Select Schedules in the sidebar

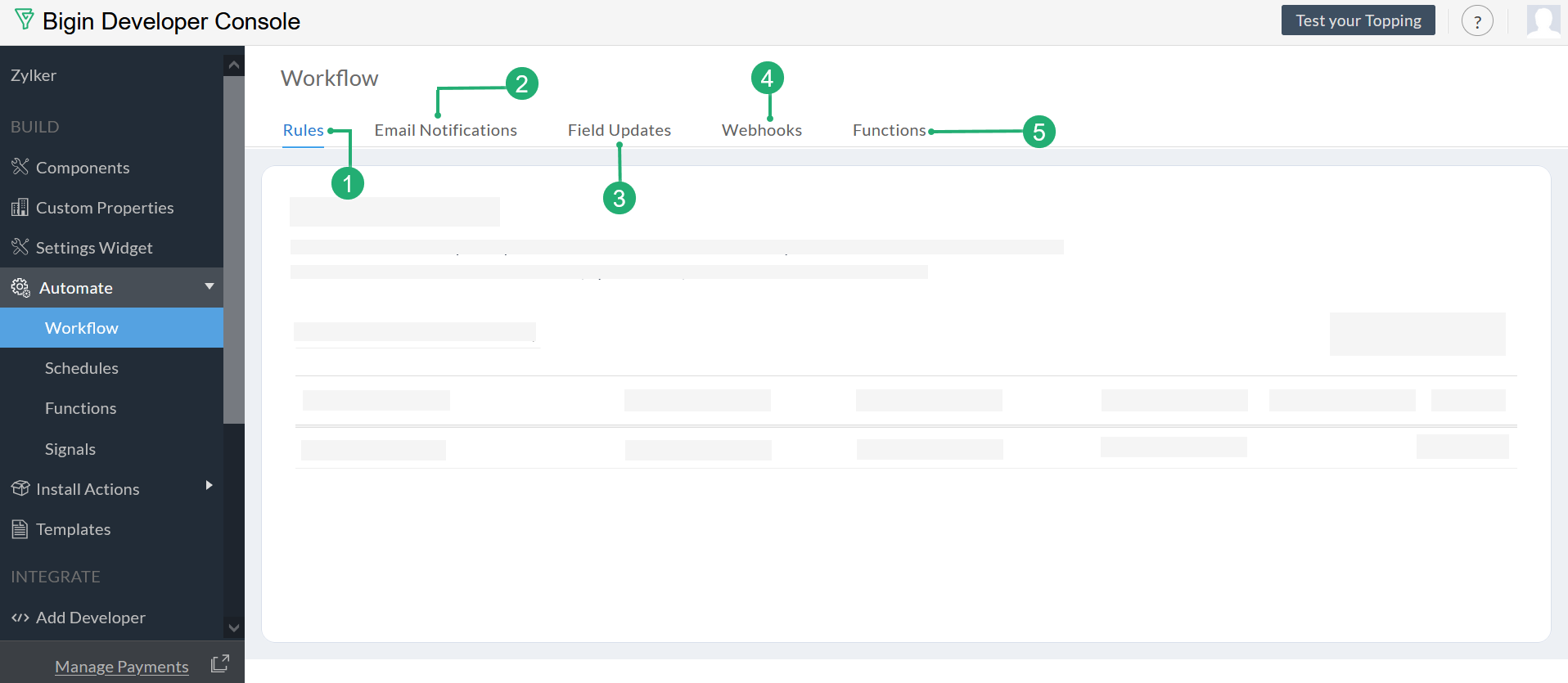82,368
